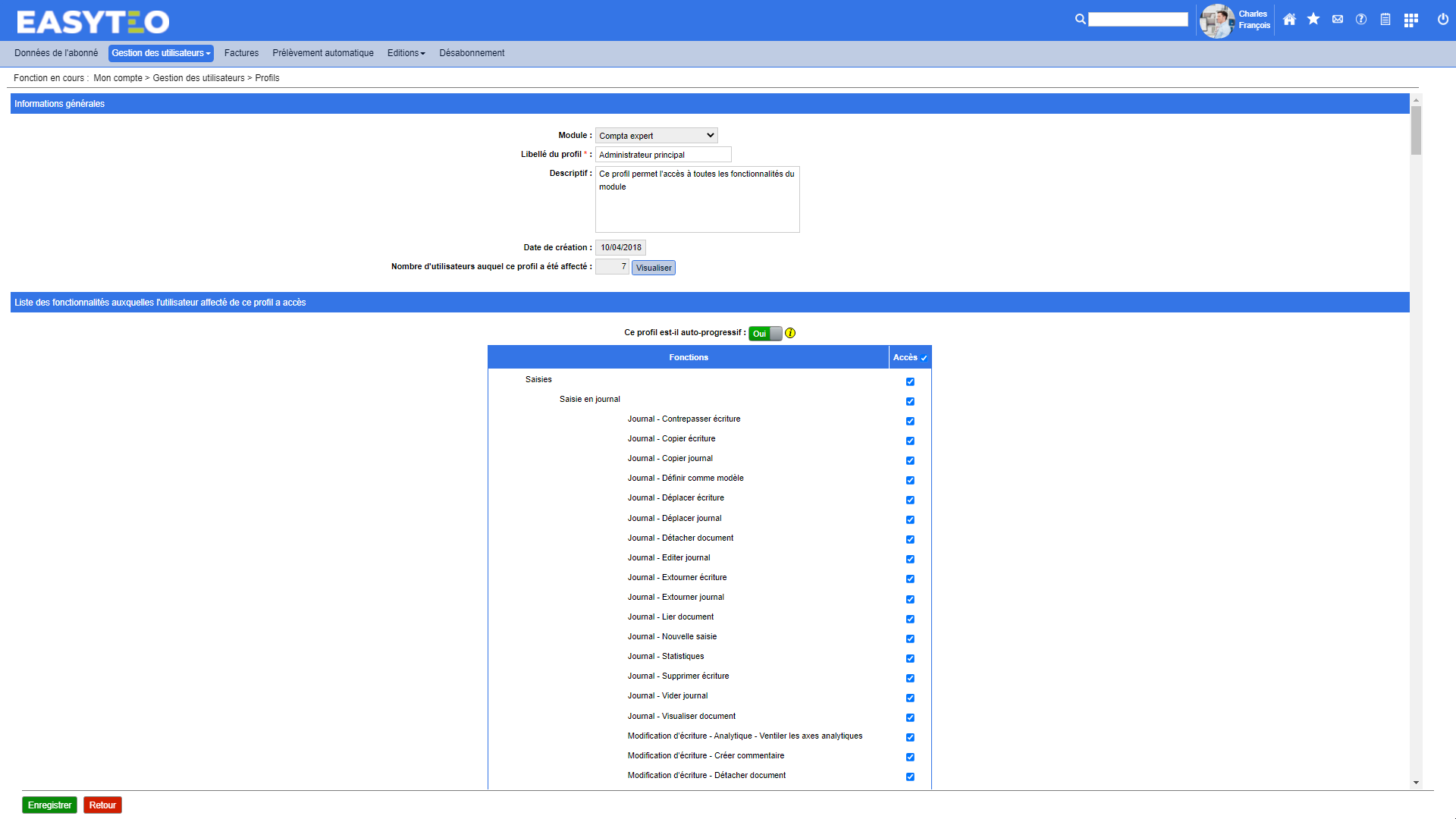The height and width of the screenshot is (819, 1456).
Task: Click the Visualiser button
Action: [x=653, y=268]
